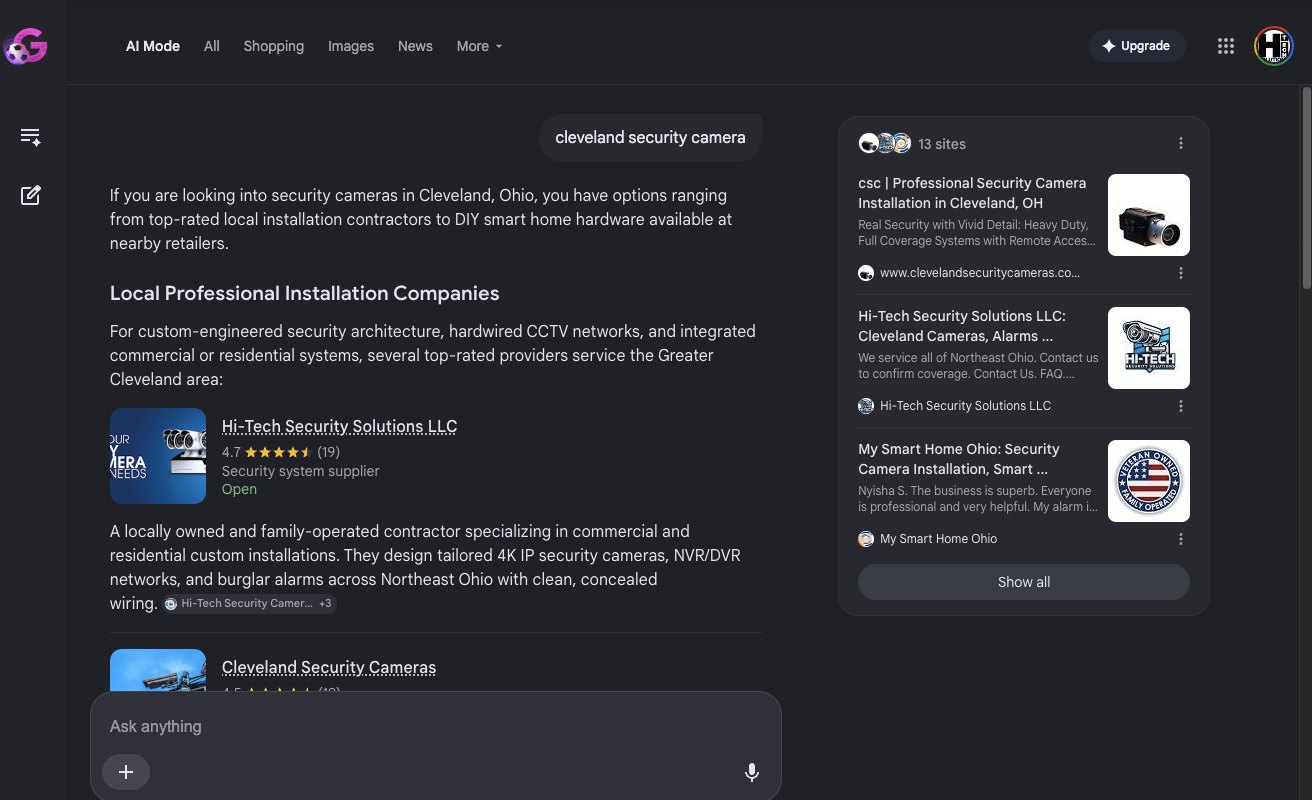Click the plus attachment button
The height and width of the screenshot is (800, 1312).
tap(126, 772)
